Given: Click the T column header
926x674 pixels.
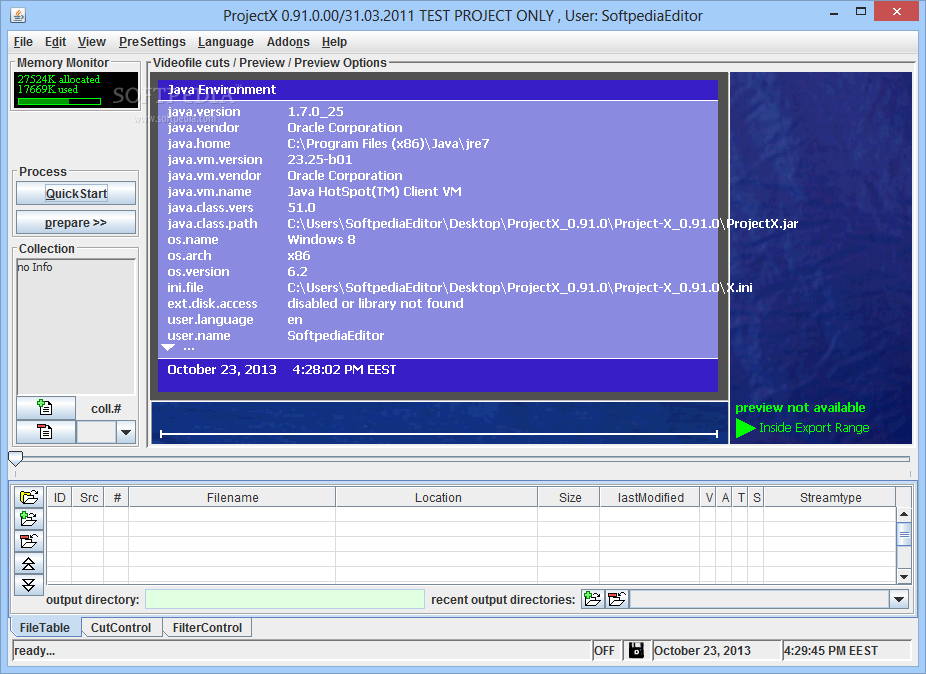Looking at the screenshot, I should click(741, 497).
